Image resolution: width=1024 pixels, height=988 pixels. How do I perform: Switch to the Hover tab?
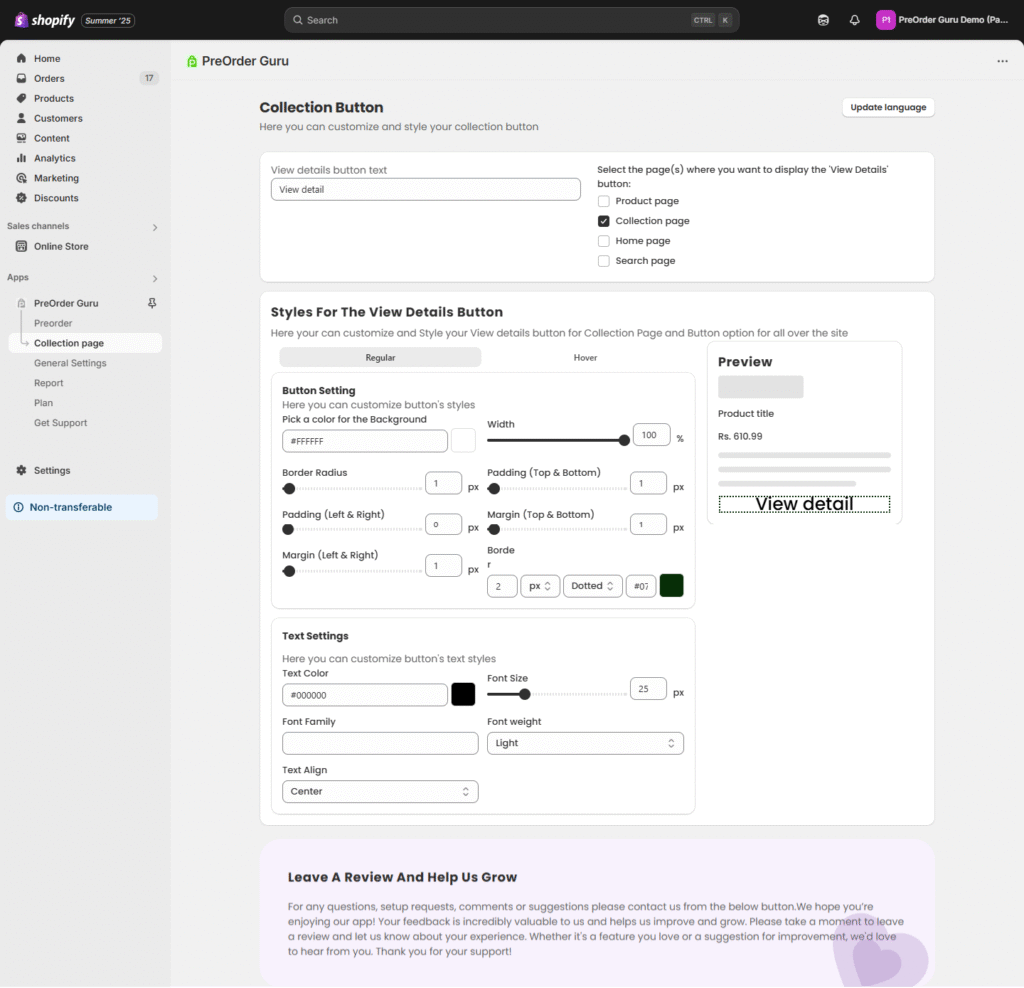click(585, 357)
